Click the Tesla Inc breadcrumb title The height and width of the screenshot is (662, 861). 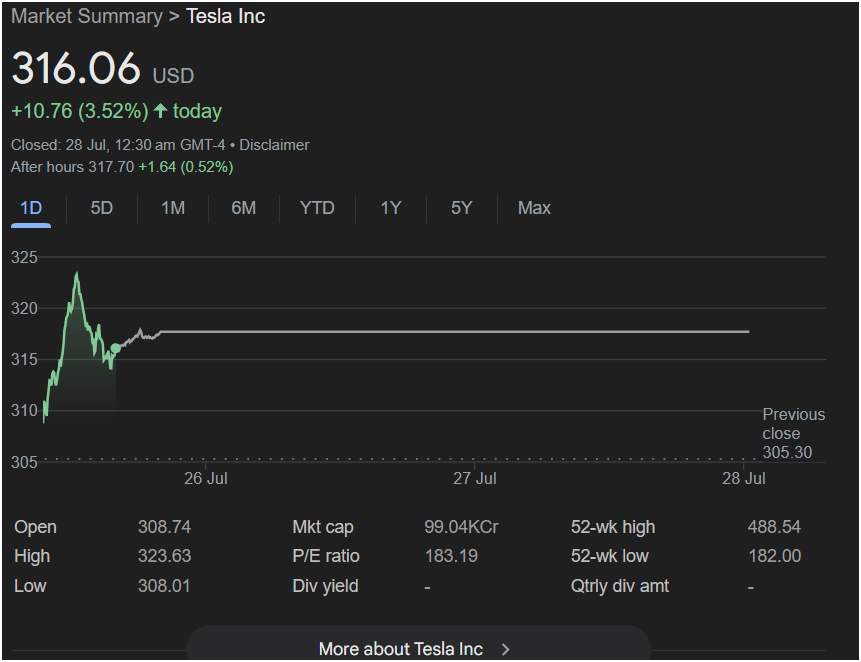tap(226, 16)
